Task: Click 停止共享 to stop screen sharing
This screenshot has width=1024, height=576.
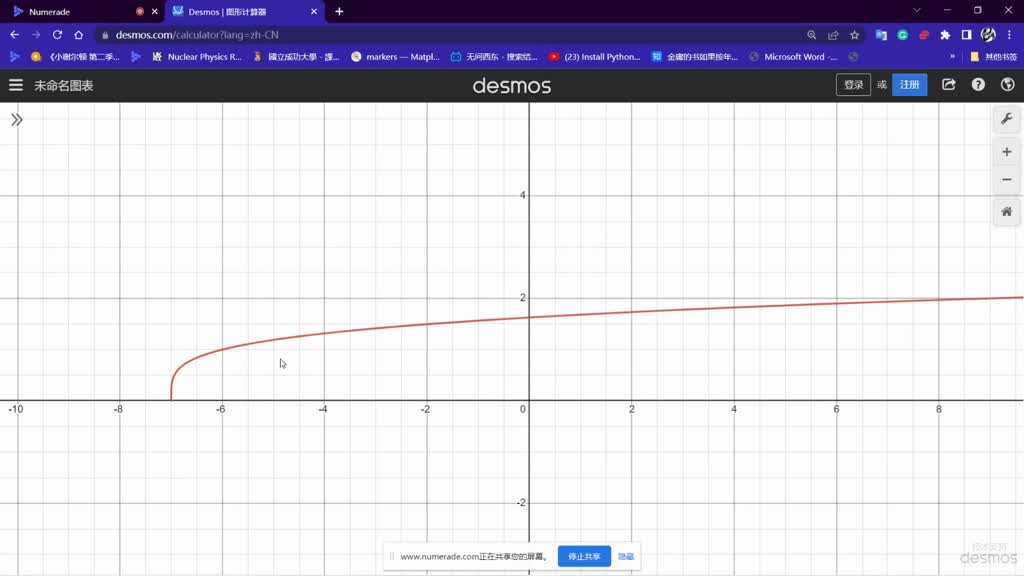Action: click(x=584, y=556)
